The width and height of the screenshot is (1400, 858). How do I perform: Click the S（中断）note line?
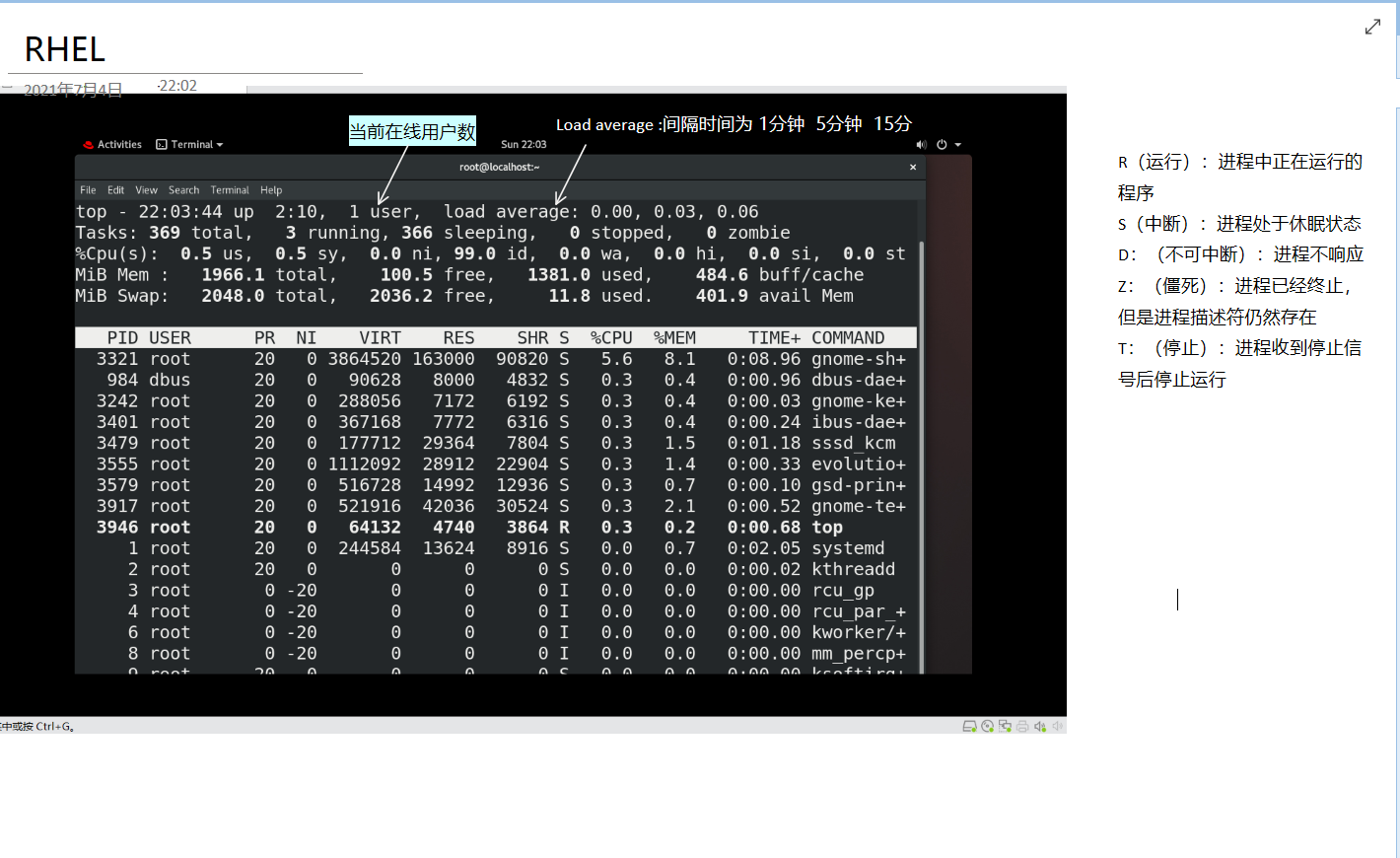tap(1239, 224)
